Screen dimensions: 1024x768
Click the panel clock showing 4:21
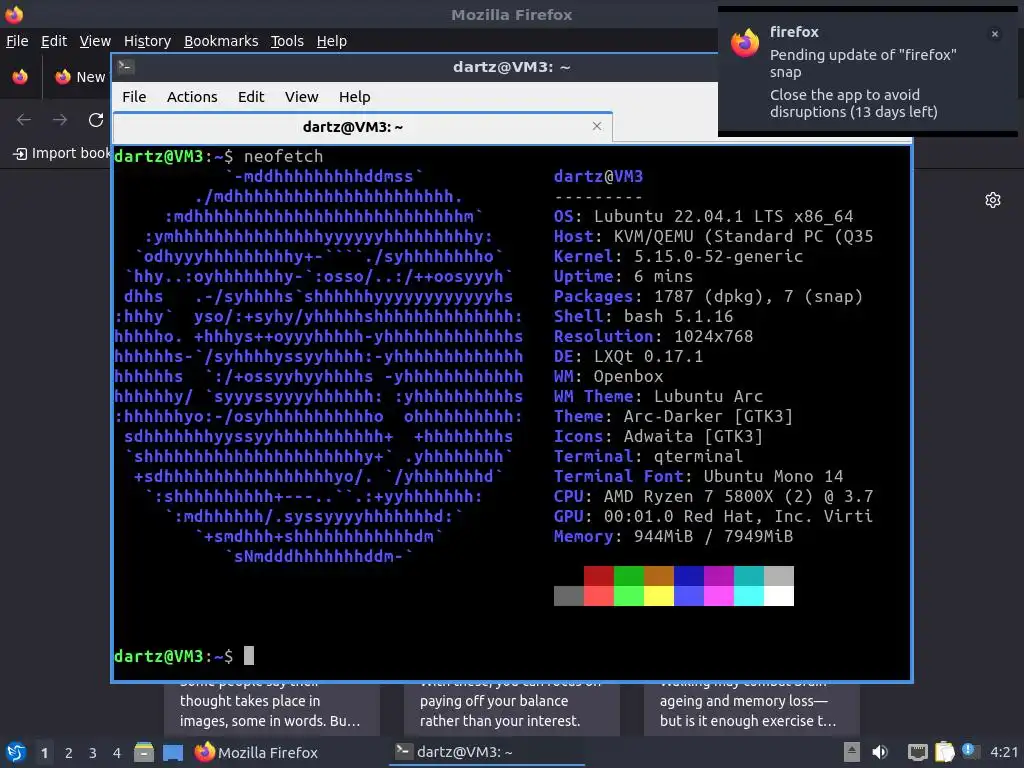coord(1004,752)
